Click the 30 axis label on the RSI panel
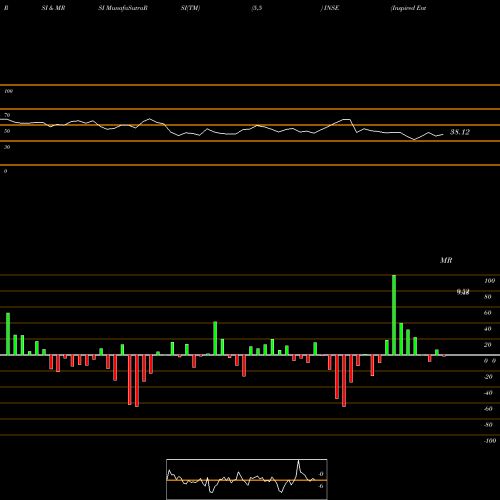Image resolution: width=500 pixels, height=500 pixels. pos(7,147)
